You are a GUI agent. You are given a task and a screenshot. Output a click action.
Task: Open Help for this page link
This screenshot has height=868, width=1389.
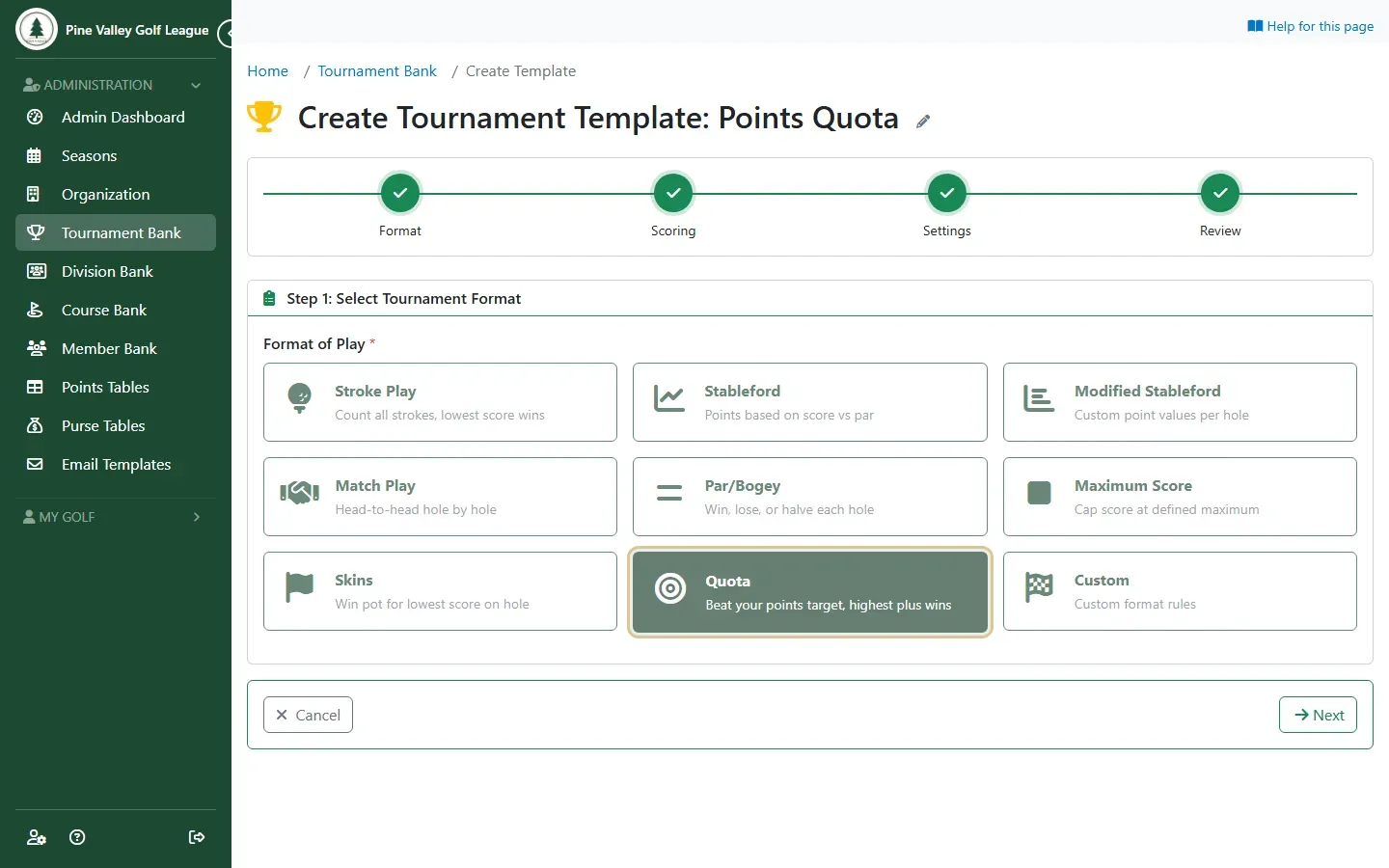click(1310, 26)
